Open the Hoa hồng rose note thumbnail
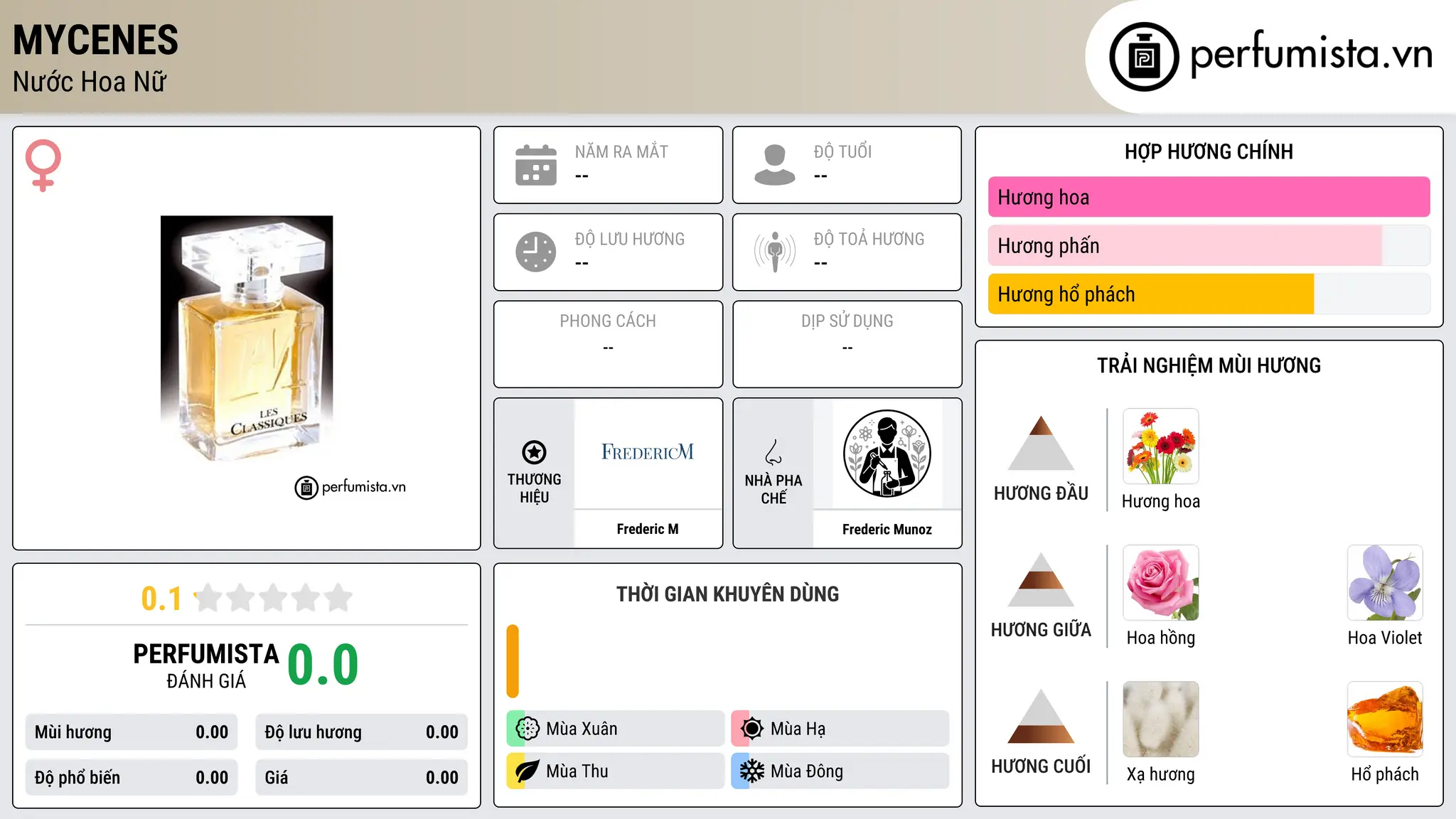 [x=1161, y=583]
